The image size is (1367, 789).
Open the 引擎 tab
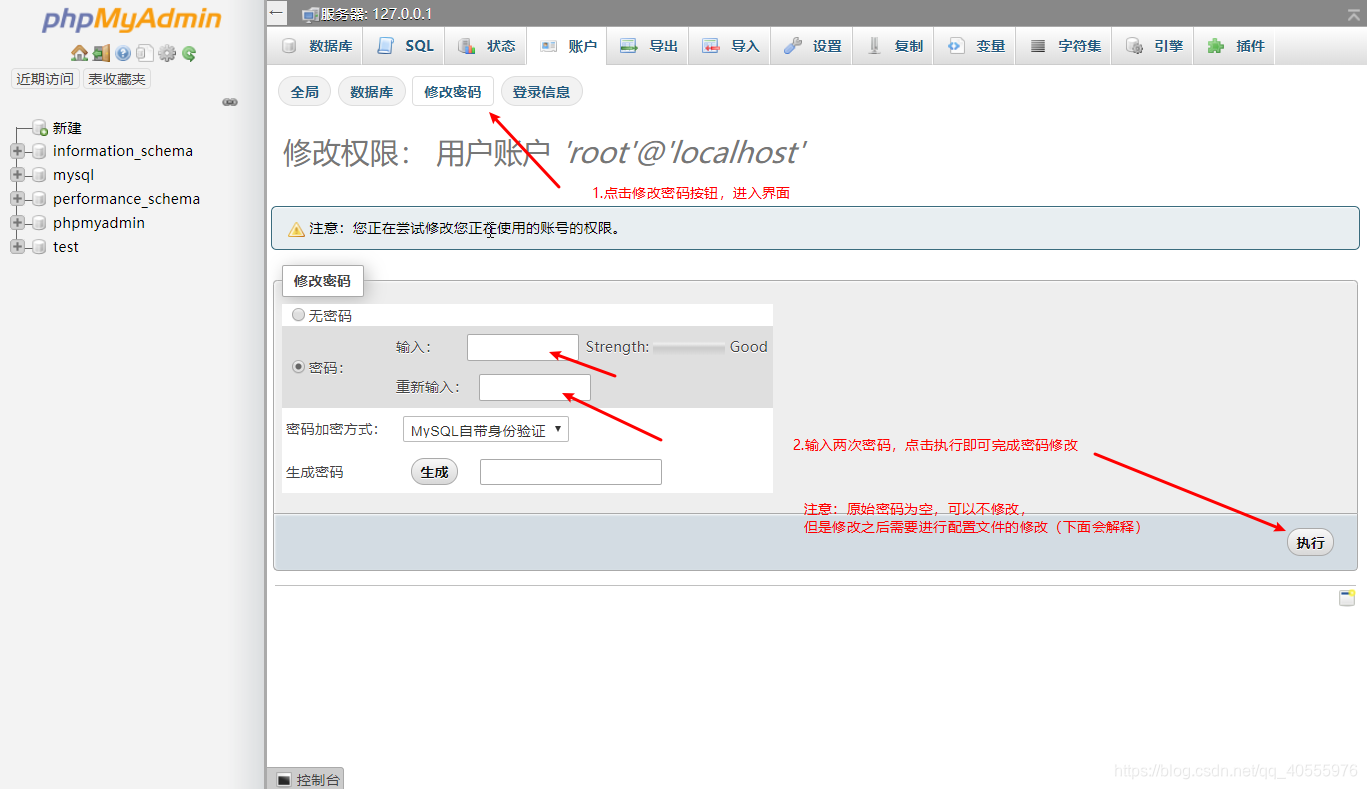click(x=1154, y=46)
